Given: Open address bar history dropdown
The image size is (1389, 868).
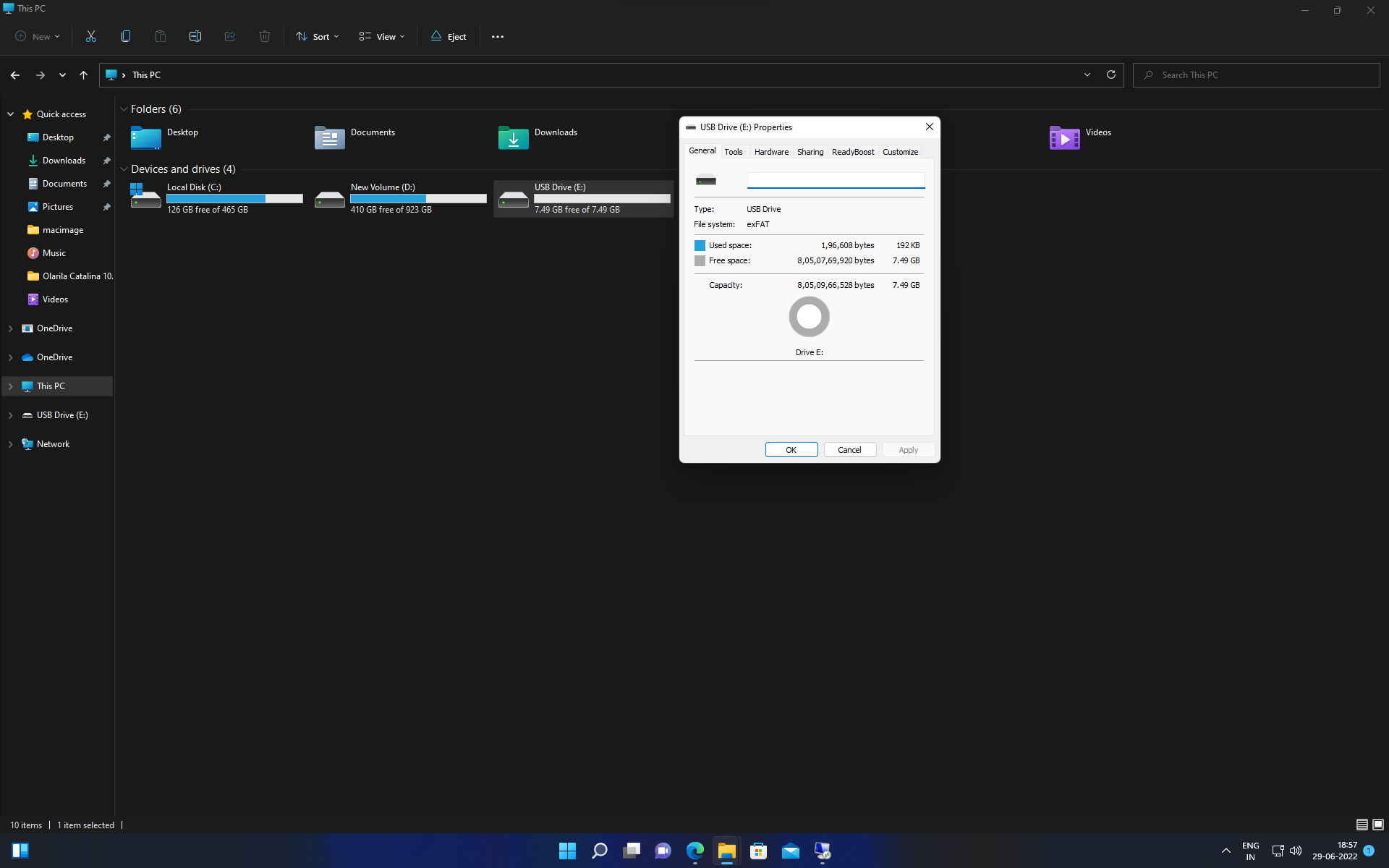Looking at the screenshot, I should (1087, 75).
